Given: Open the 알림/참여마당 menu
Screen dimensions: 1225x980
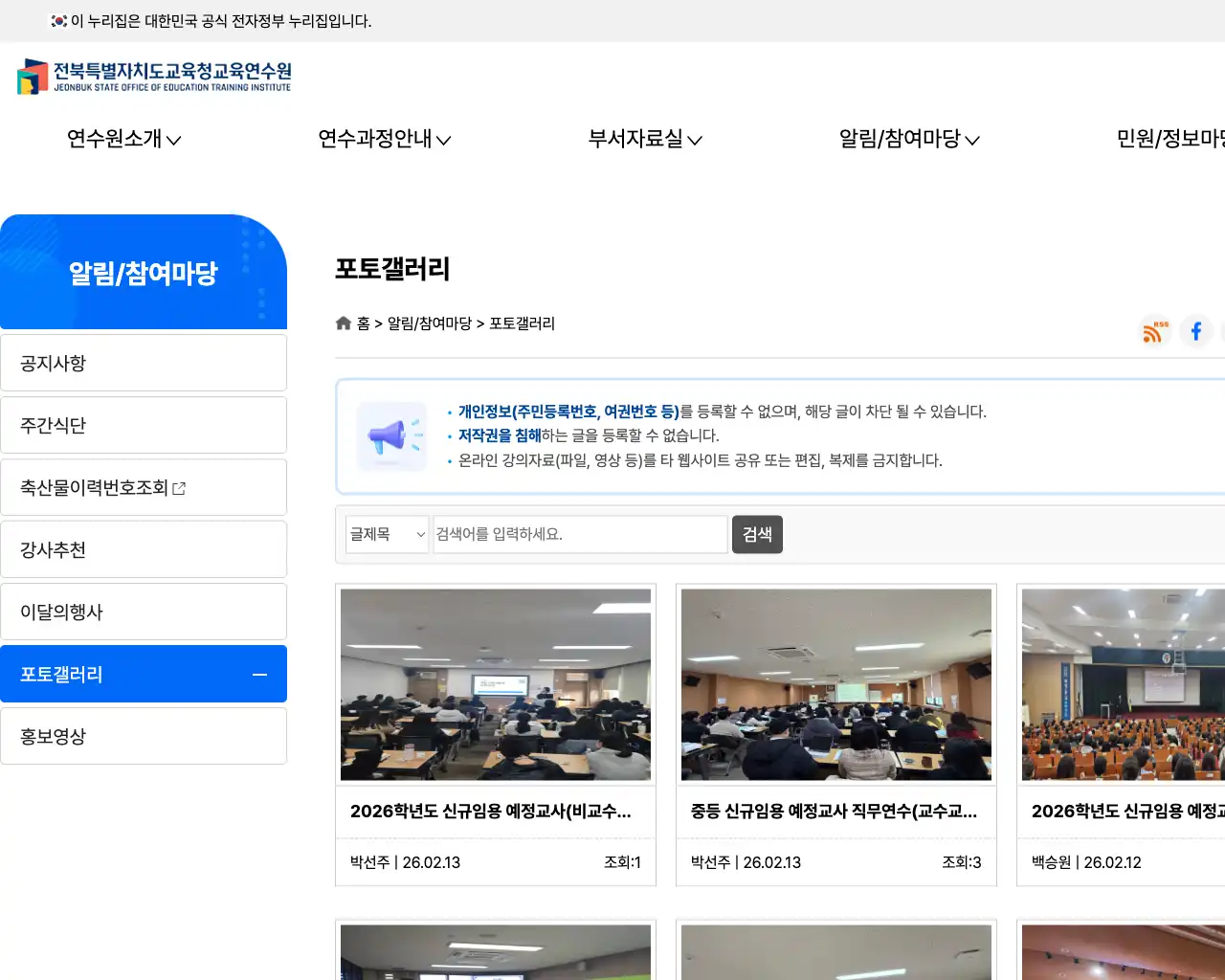Looking at the screenshot, I should coord(907,139).
